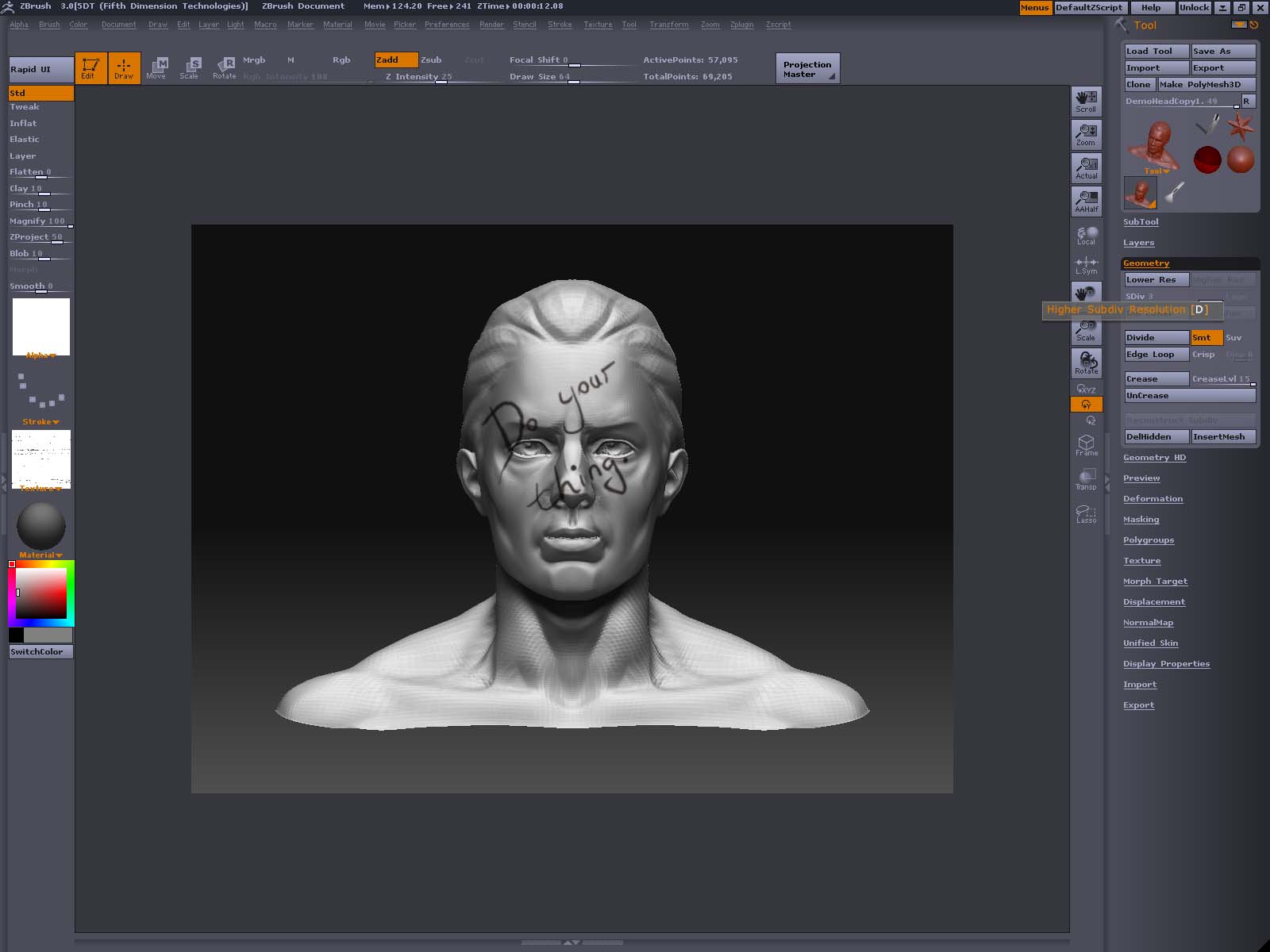Click the Actual size icon
Image resolution: width=1270 pixels, height=952 pixels.
tap(1086, 167)
